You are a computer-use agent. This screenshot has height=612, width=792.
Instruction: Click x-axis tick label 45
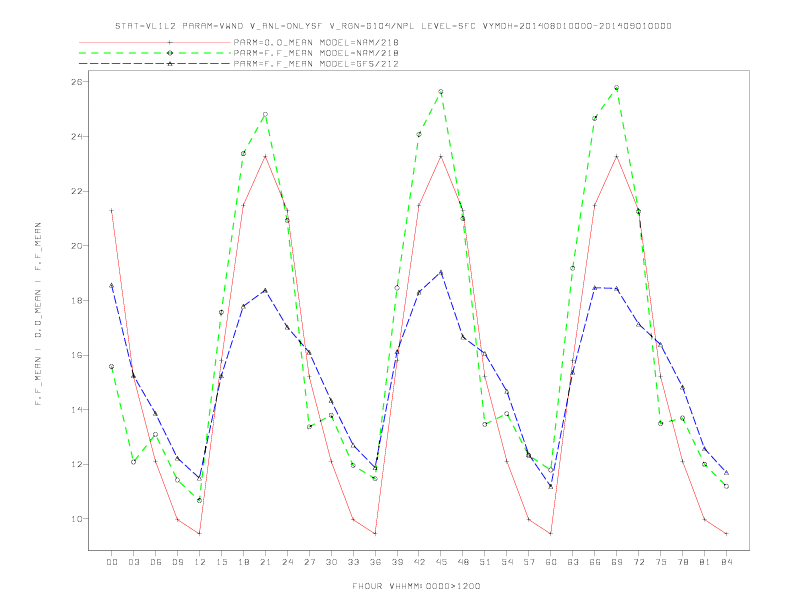(x=441, y=562)
